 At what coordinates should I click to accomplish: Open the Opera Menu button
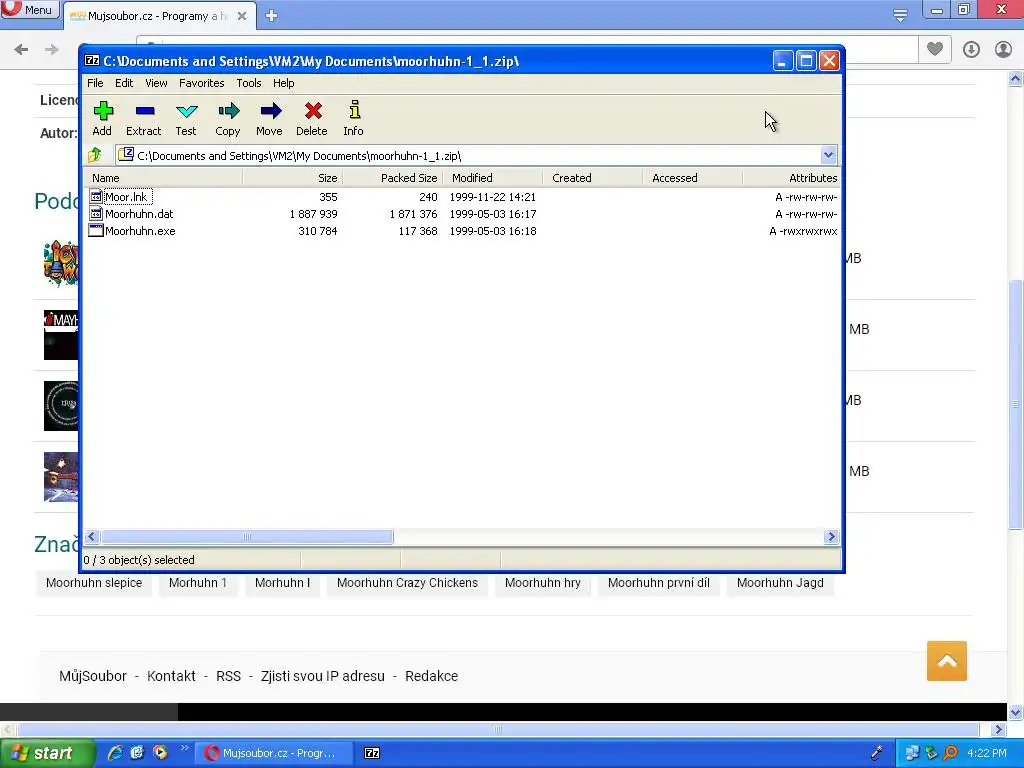[29, 9]
